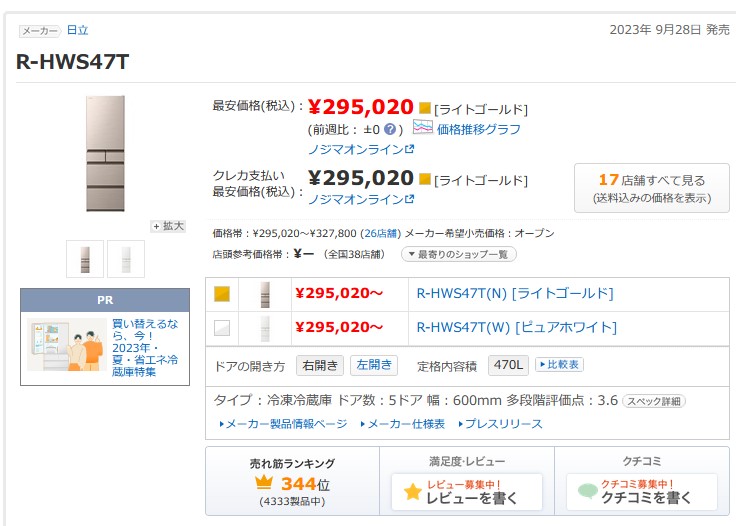Open the 比較表 comparison table
The height and width of the screenshot is (526, 736).
559,365
